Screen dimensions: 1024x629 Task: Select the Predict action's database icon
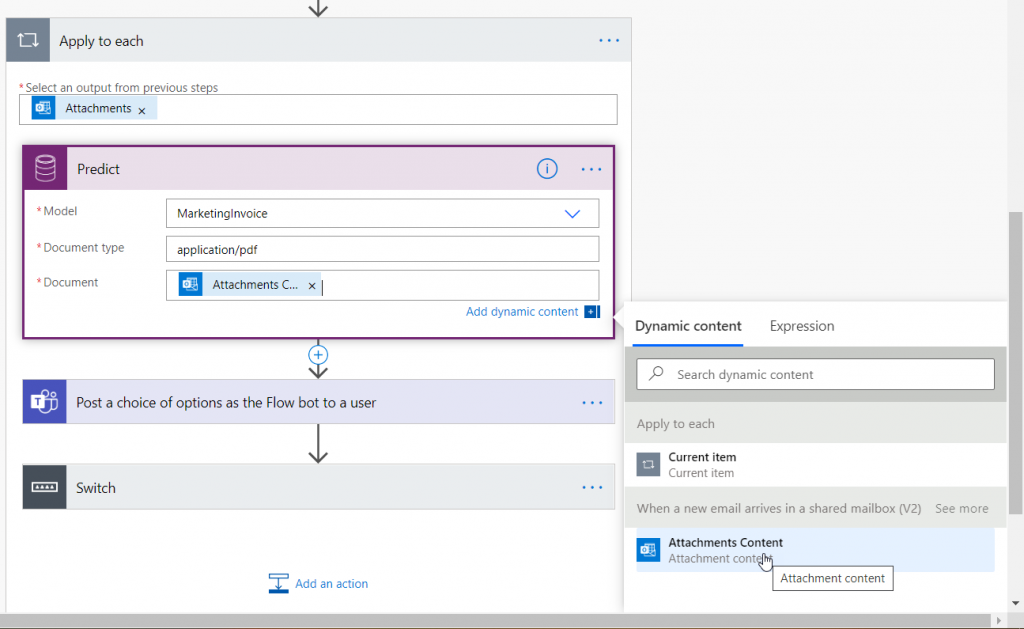[x=44, y=167]
